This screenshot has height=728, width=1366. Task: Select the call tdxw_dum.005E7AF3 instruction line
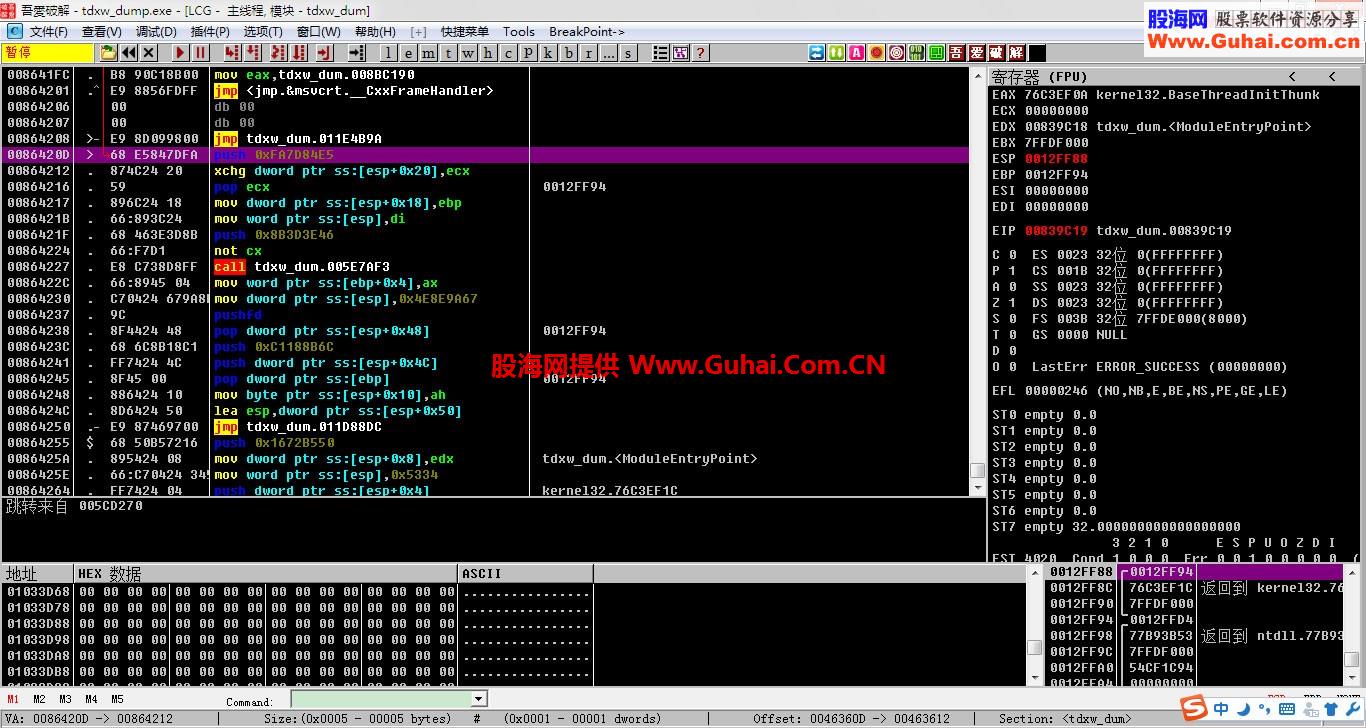(x=486, y=267)
